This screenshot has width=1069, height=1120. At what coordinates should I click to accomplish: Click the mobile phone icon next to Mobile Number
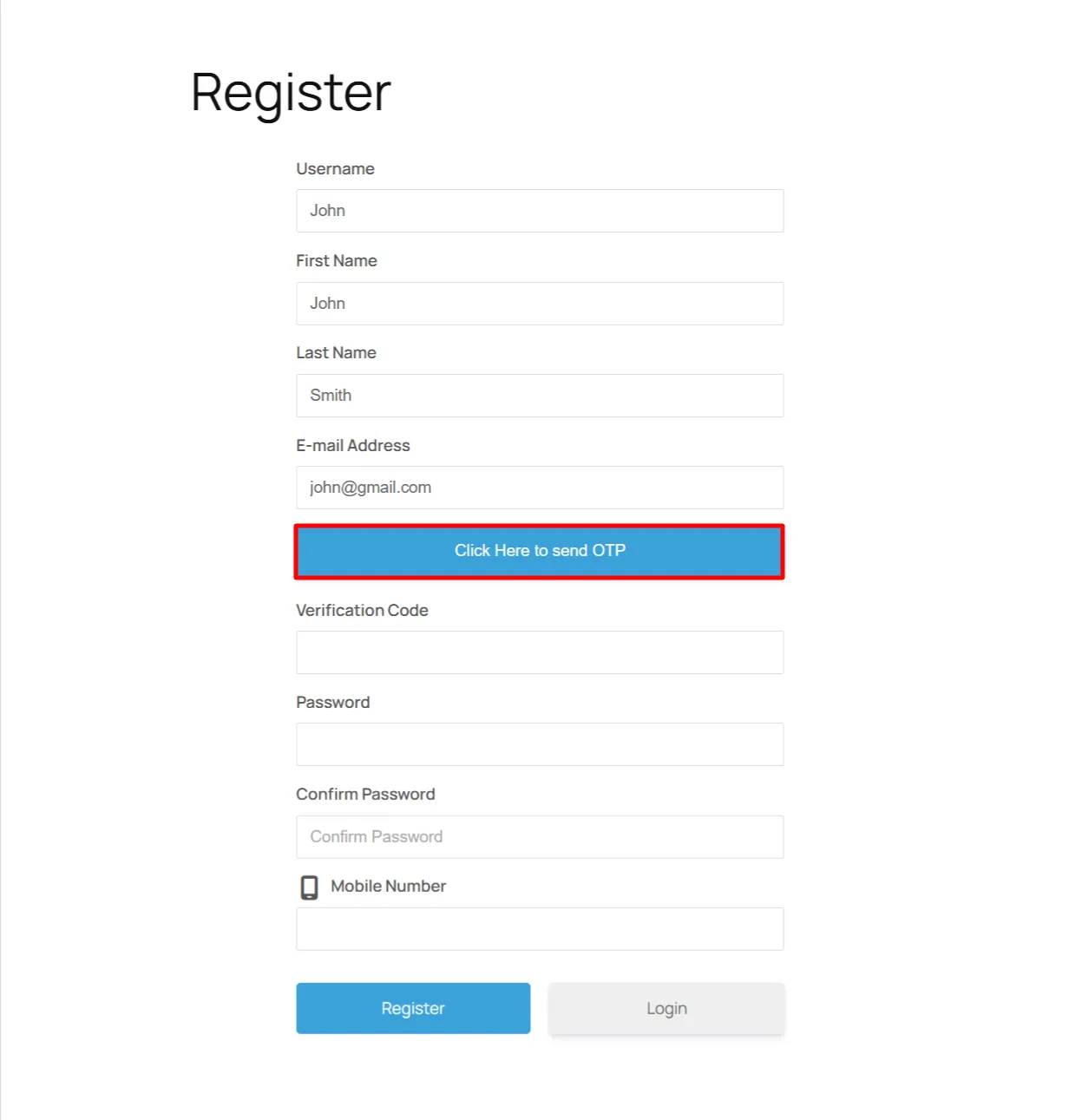309,887
